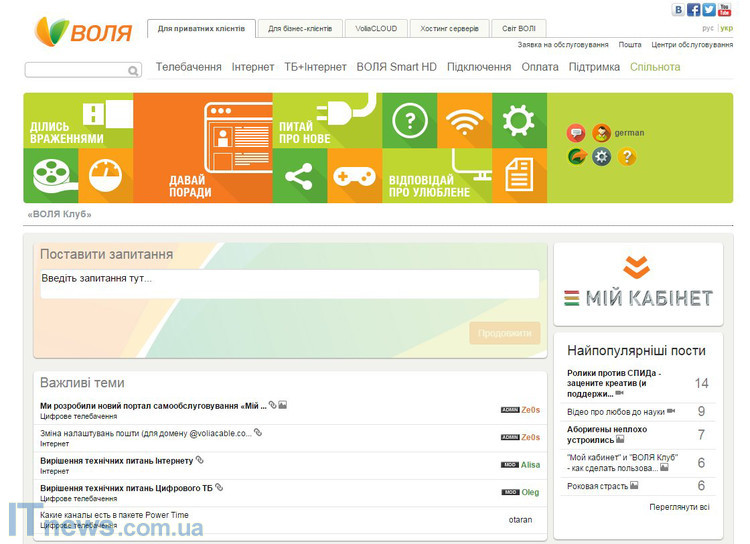Open the Телебачення menu item
The height and width of the screenshot is (544, 750).
coord(189,67)
